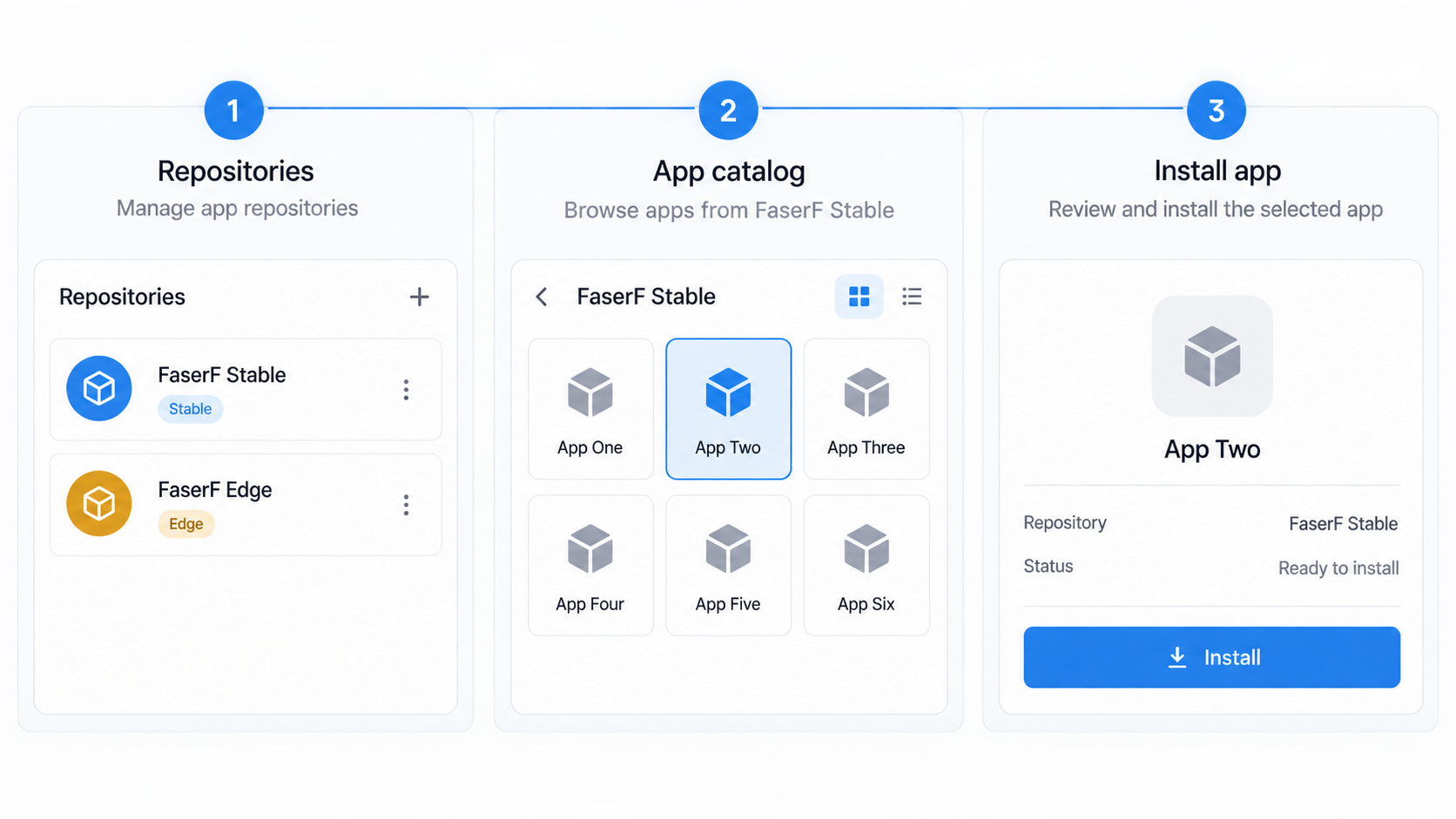Select the highlighted App Two tile
Viewport: 1456px width, 819px height.
(x=728, y=409)
